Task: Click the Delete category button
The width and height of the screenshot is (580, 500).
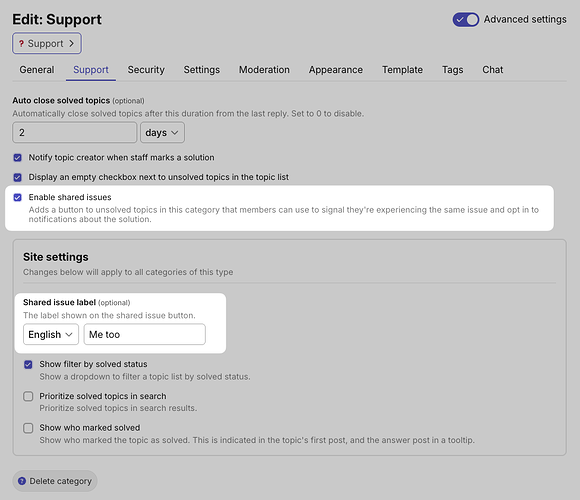Action: [x=55, y=481]
